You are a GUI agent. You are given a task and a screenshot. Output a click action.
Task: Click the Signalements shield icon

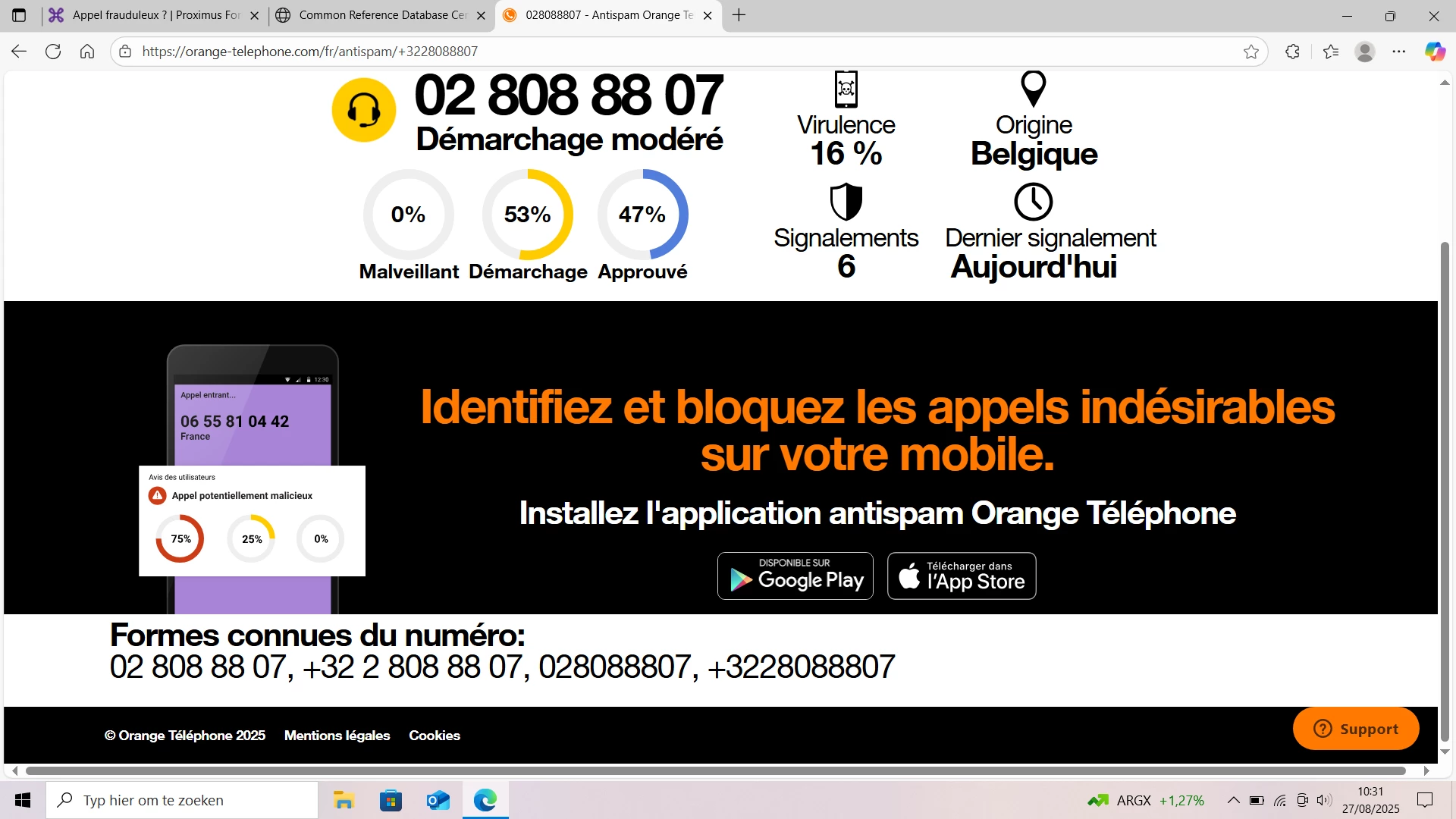coord(846,202)
